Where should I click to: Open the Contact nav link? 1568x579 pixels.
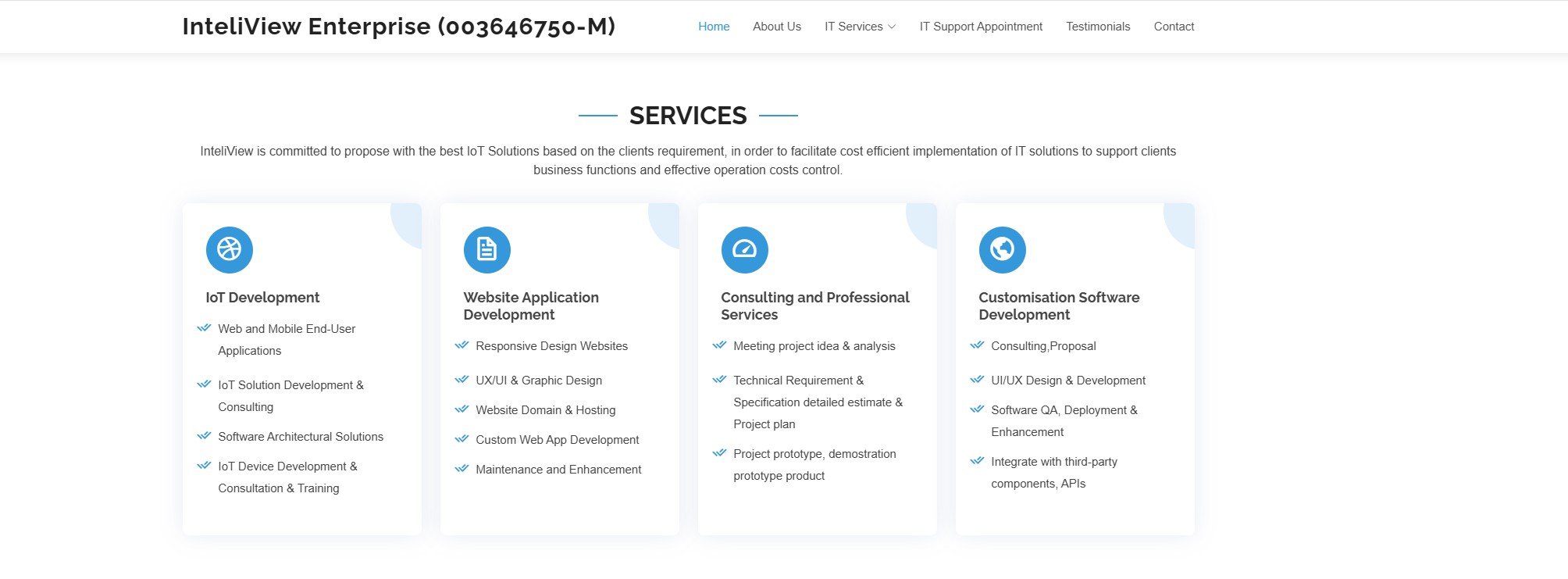coord(1174,27)
